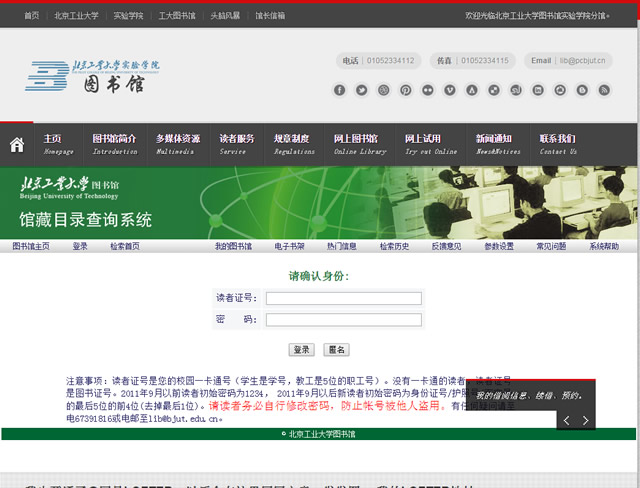Click the Facebook social icon

pos(340,90)
